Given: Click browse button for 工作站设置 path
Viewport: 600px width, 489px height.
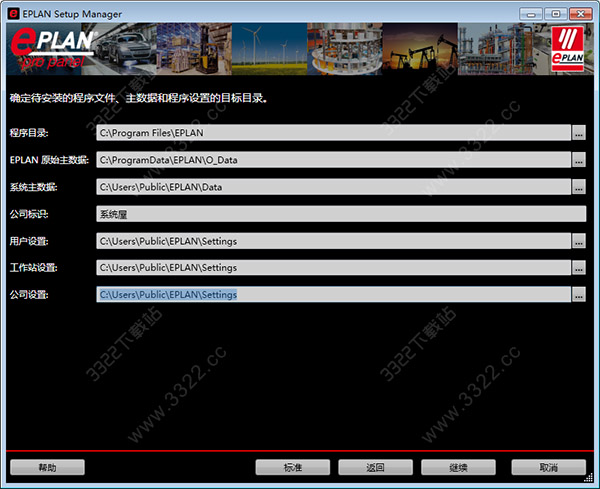Looking at the screenshot, I should coord(579,267).
